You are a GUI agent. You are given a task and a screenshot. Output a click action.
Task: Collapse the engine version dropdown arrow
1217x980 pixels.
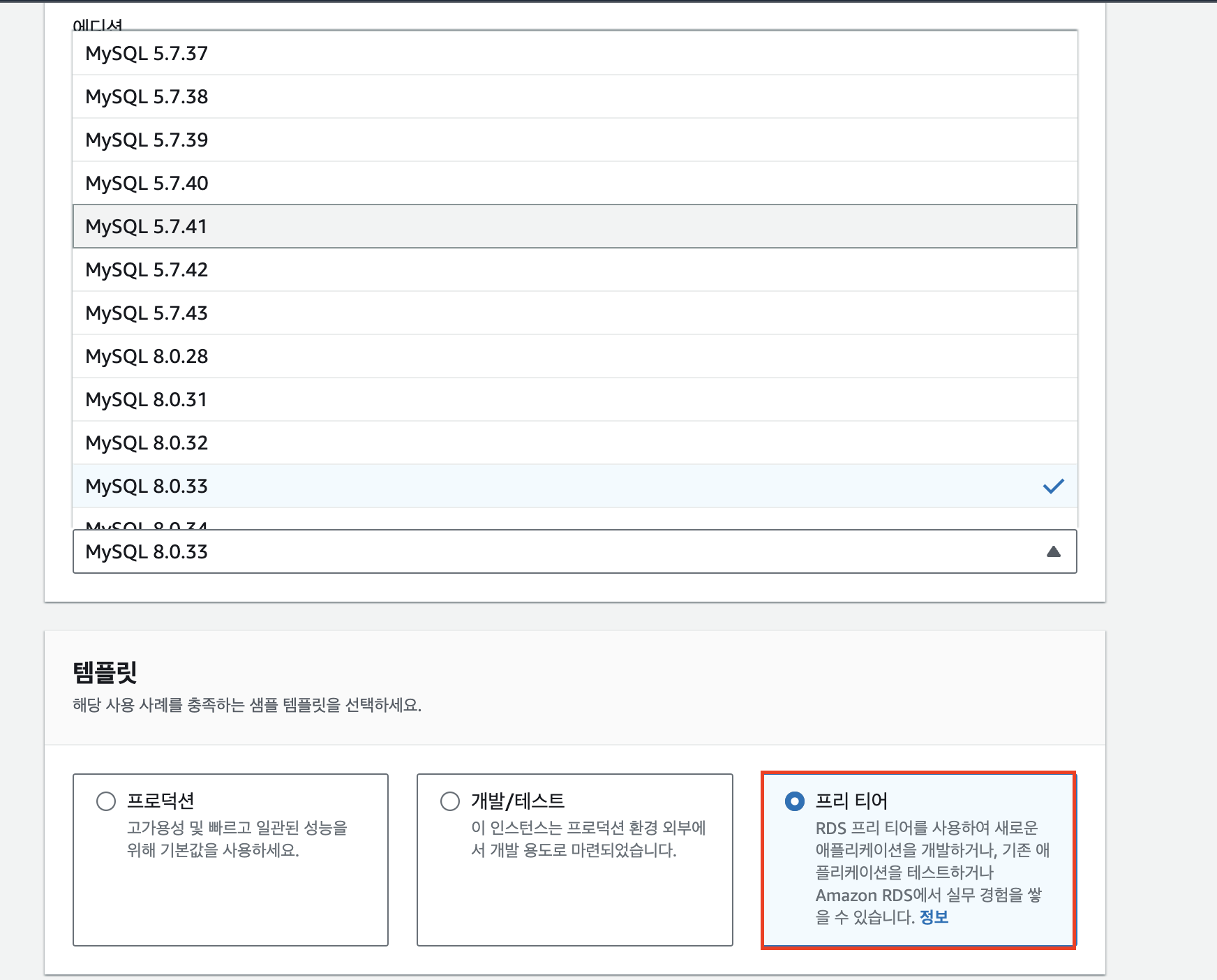pyautogui.click(x=1054, y=551)
